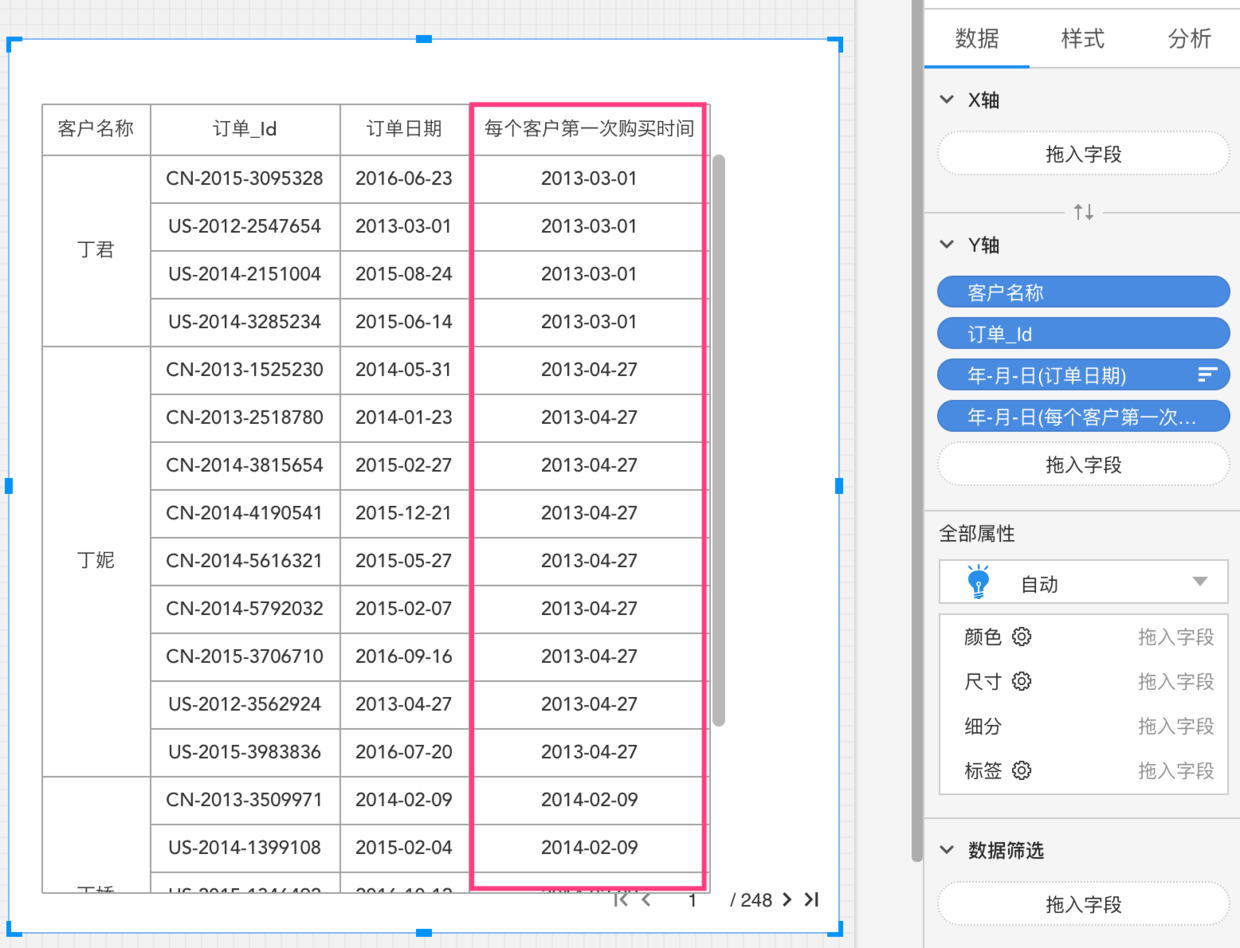Click order cell CN-2014-4190541
The image size is (1240, 948).
[245, 513]
